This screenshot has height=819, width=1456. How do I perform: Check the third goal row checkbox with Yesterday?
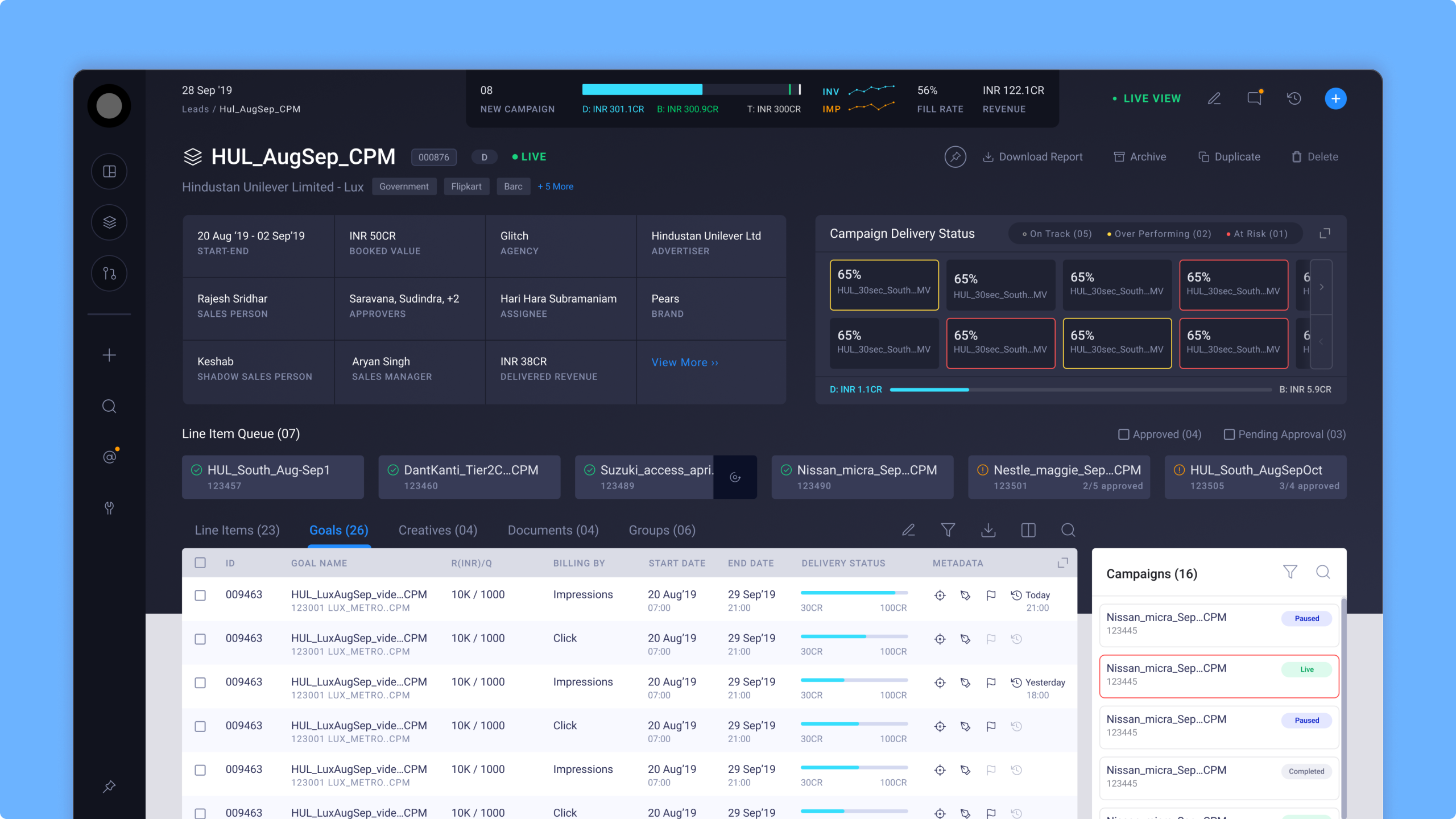pos(200,682)
